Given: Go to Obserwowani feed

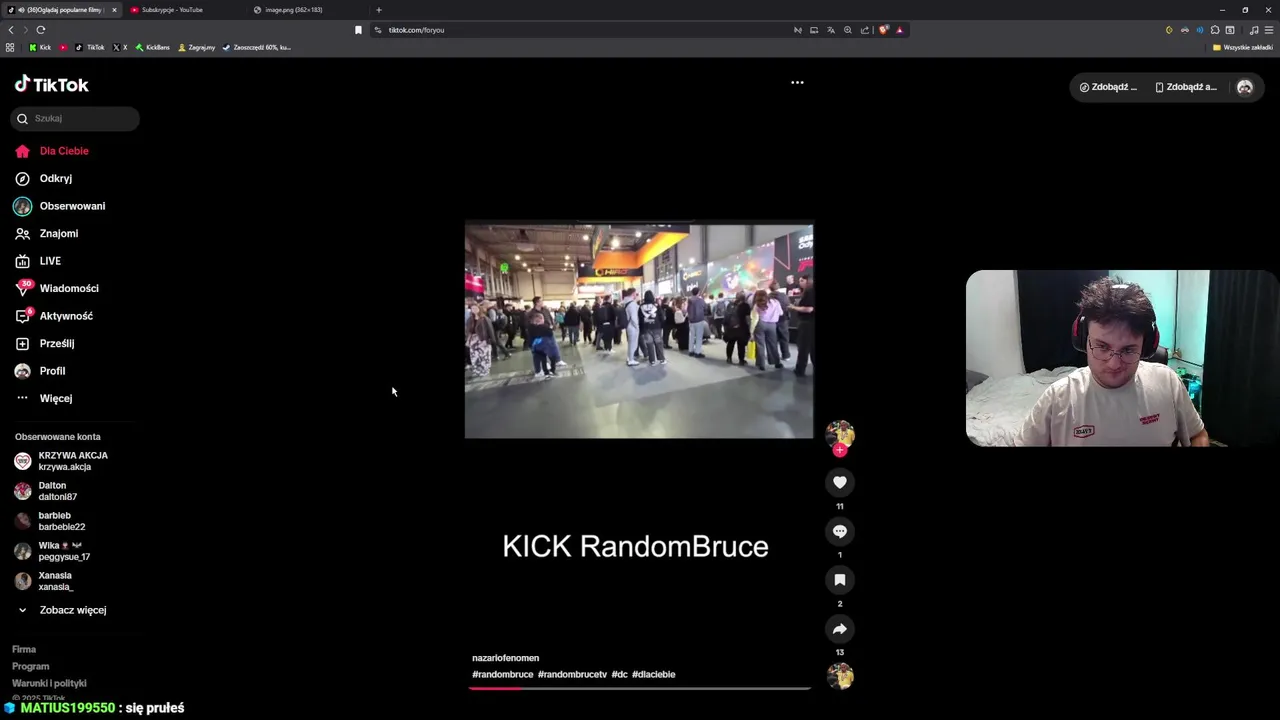Looking at the screenshot, I should 59,206.
